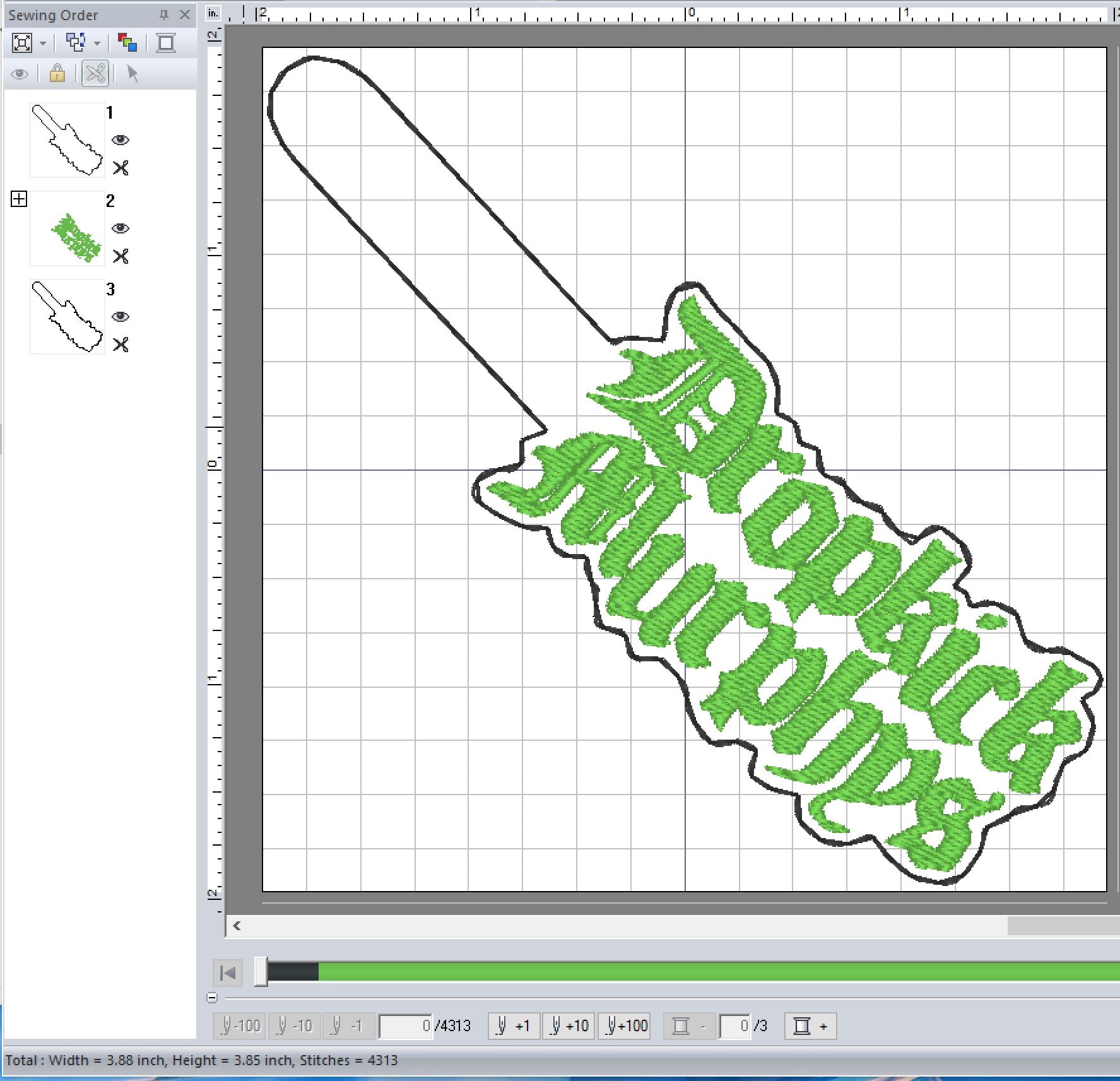The image size is (1120, 1081).
Task: Click the -1 stitch button
Action: click(x=349, y=1026)
